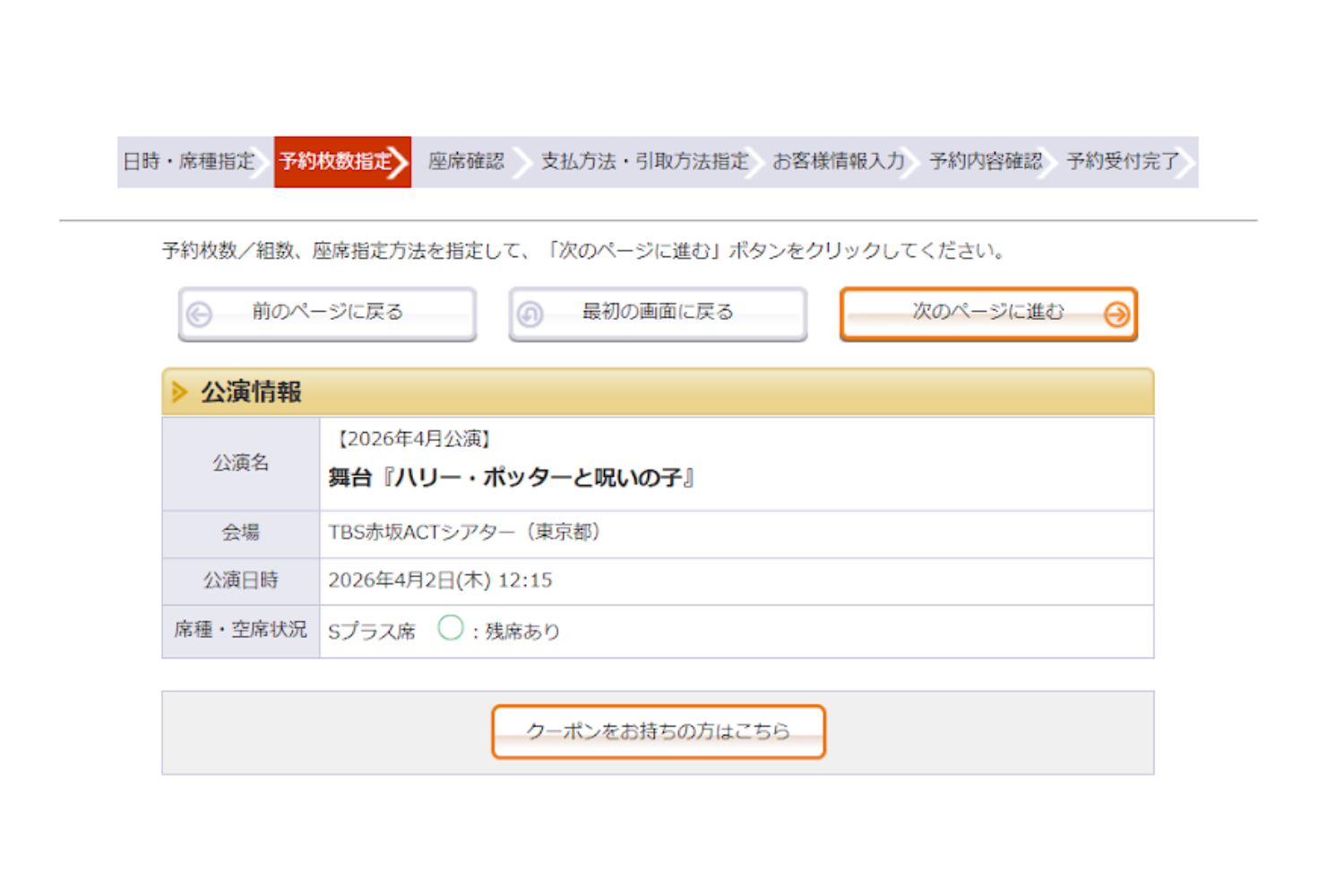Click the left arrow icon on the previous page button
The image size is (1344, 896).
[199, 314]
